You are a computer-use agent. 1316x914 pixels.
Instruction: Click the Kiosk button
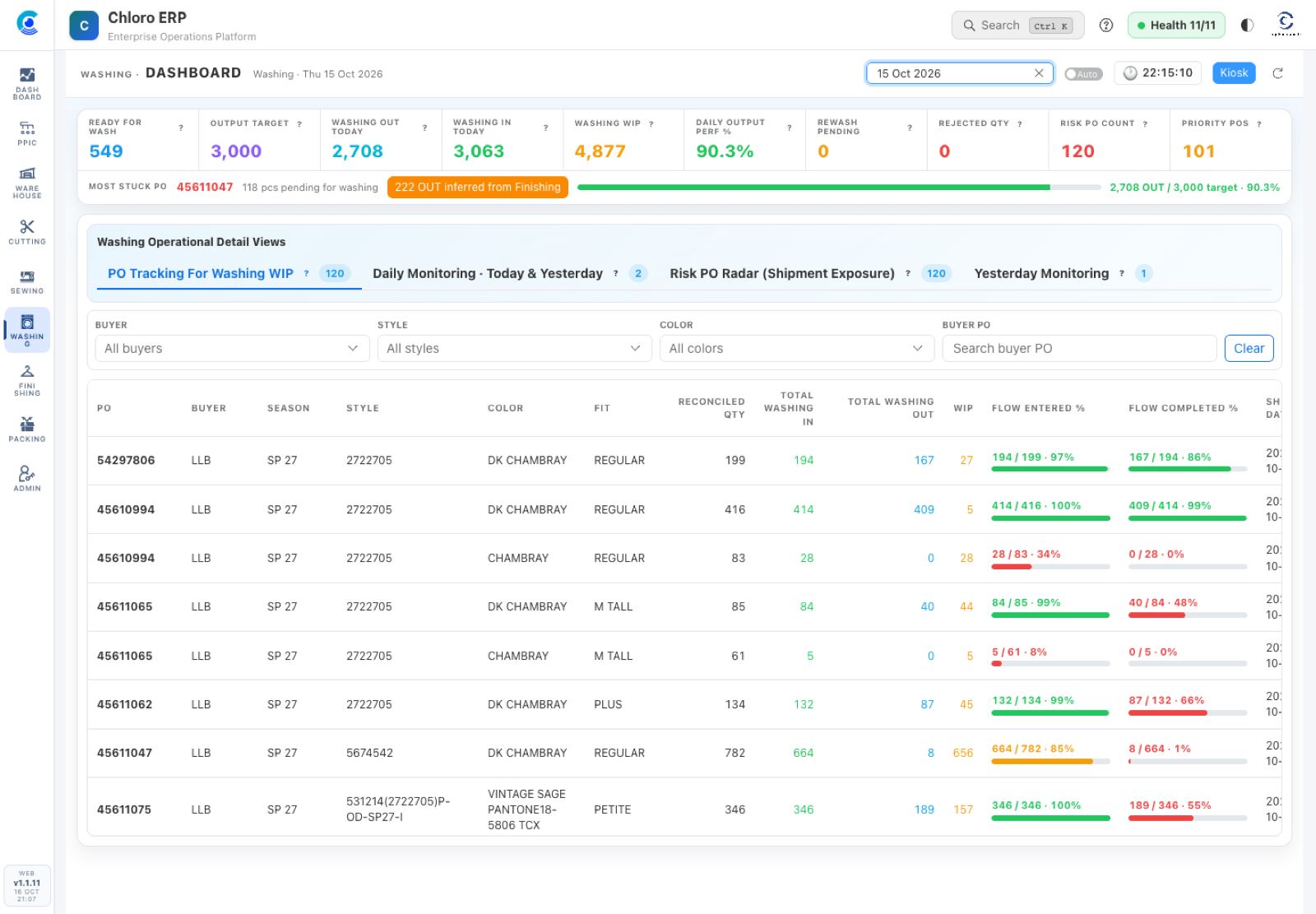[1234, 73]
